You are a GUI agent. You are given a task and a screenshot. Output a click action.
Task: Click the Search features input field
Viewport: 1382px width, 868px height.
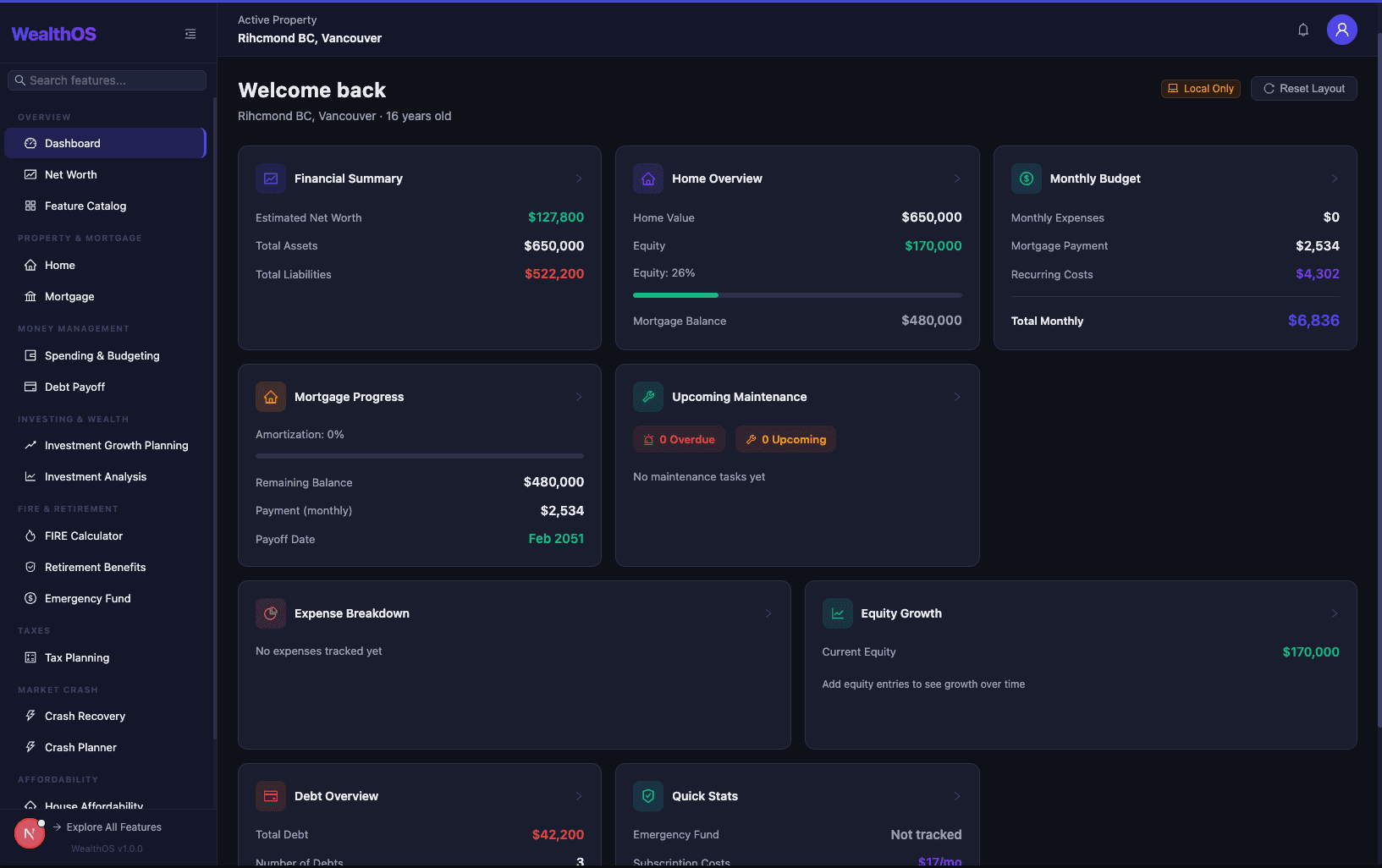[x=106, y=80]
